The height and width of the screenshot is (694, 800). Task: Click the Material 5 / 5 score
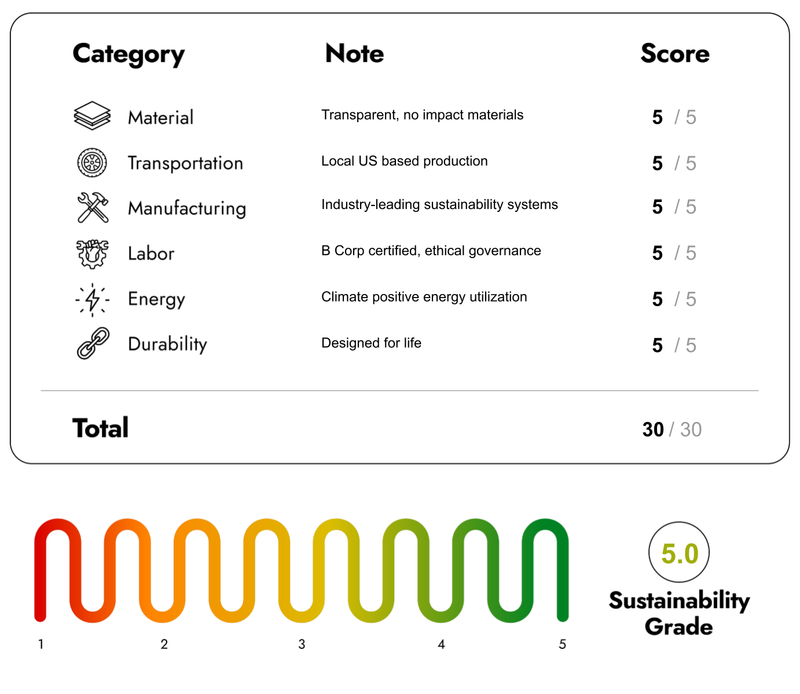point(674,117)
